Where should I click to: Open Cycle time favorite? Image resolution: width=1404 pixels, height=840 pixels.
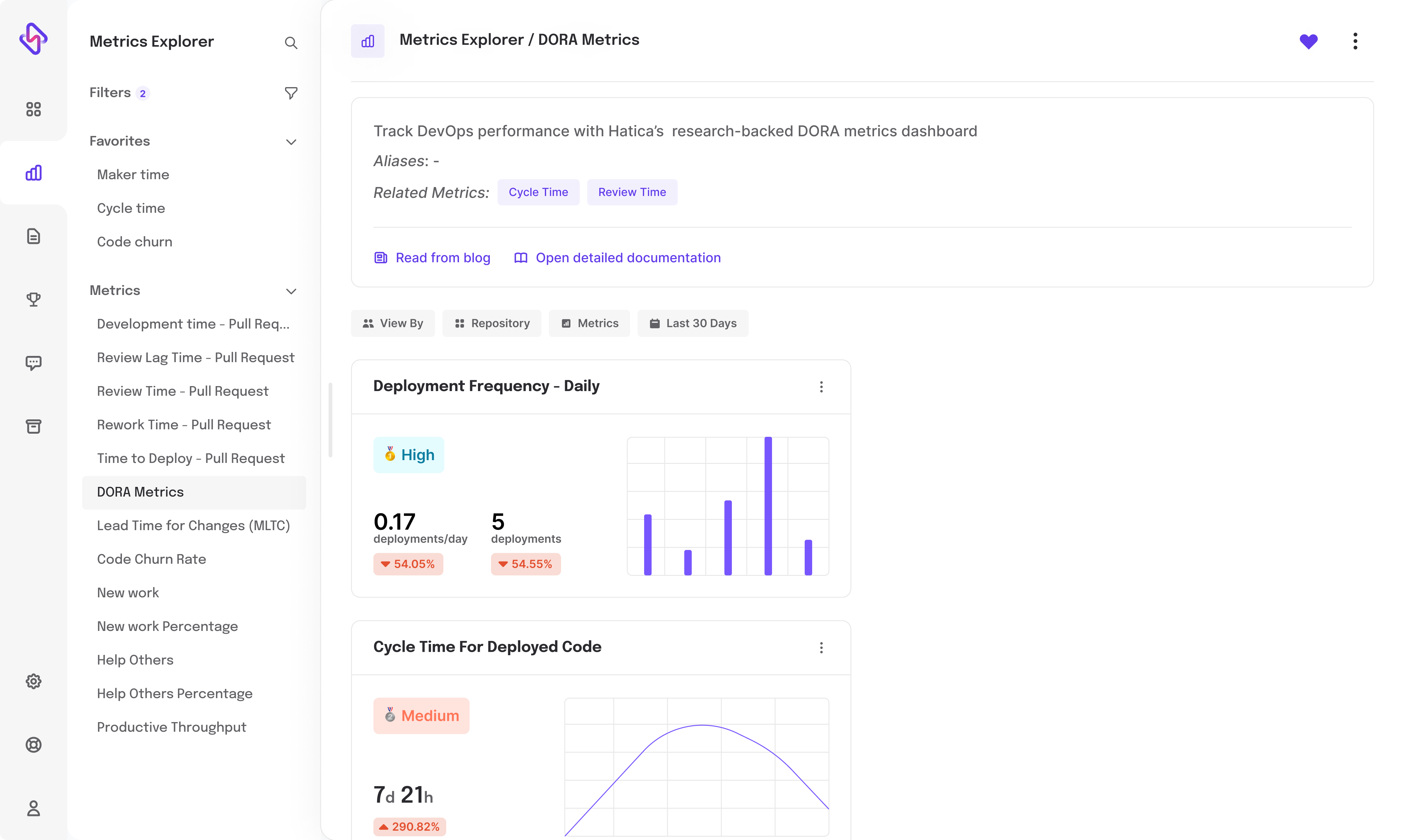131,208
